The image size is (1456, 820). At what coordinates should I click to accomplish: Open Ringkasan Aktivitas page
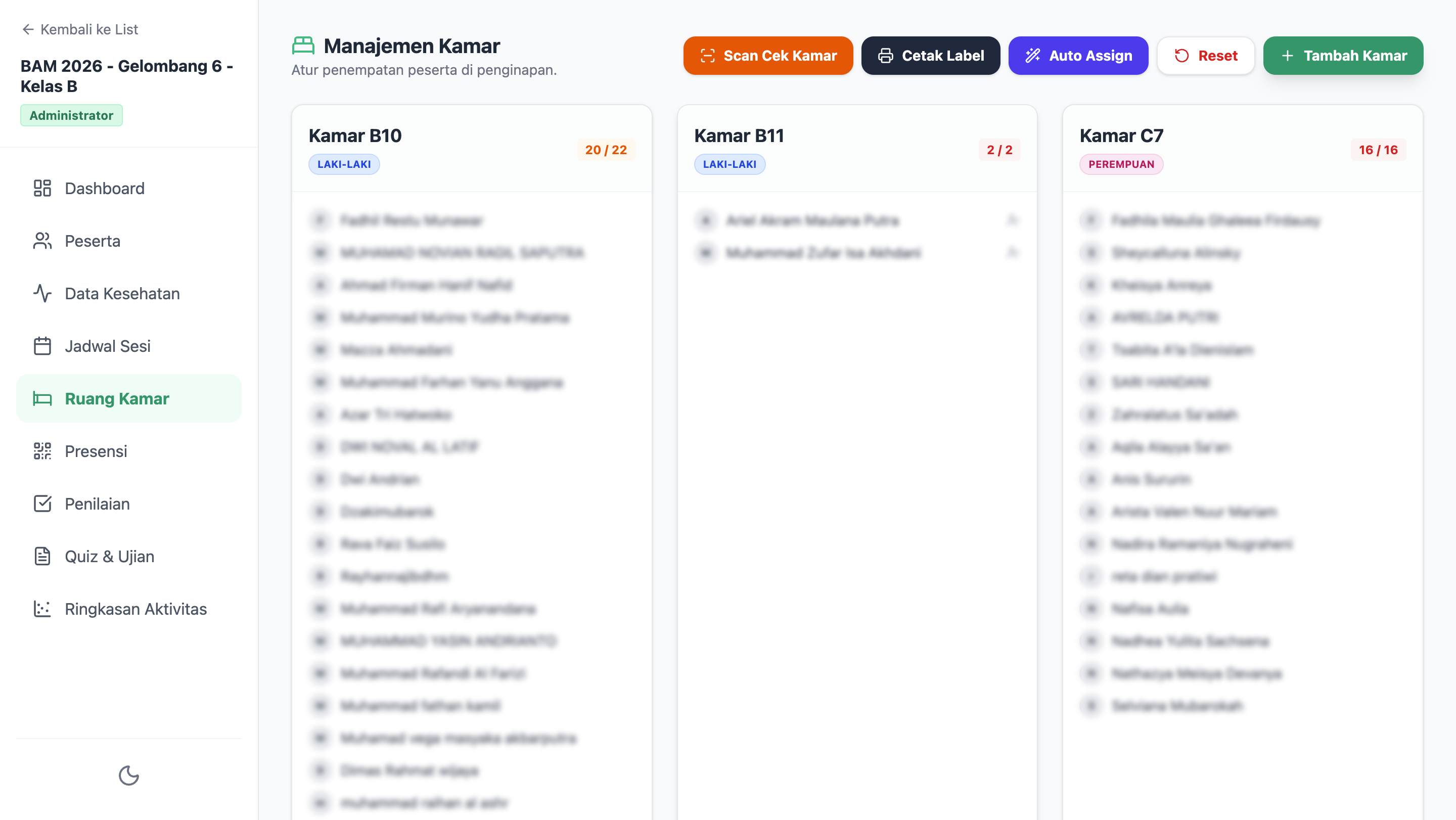click(129, 609)
